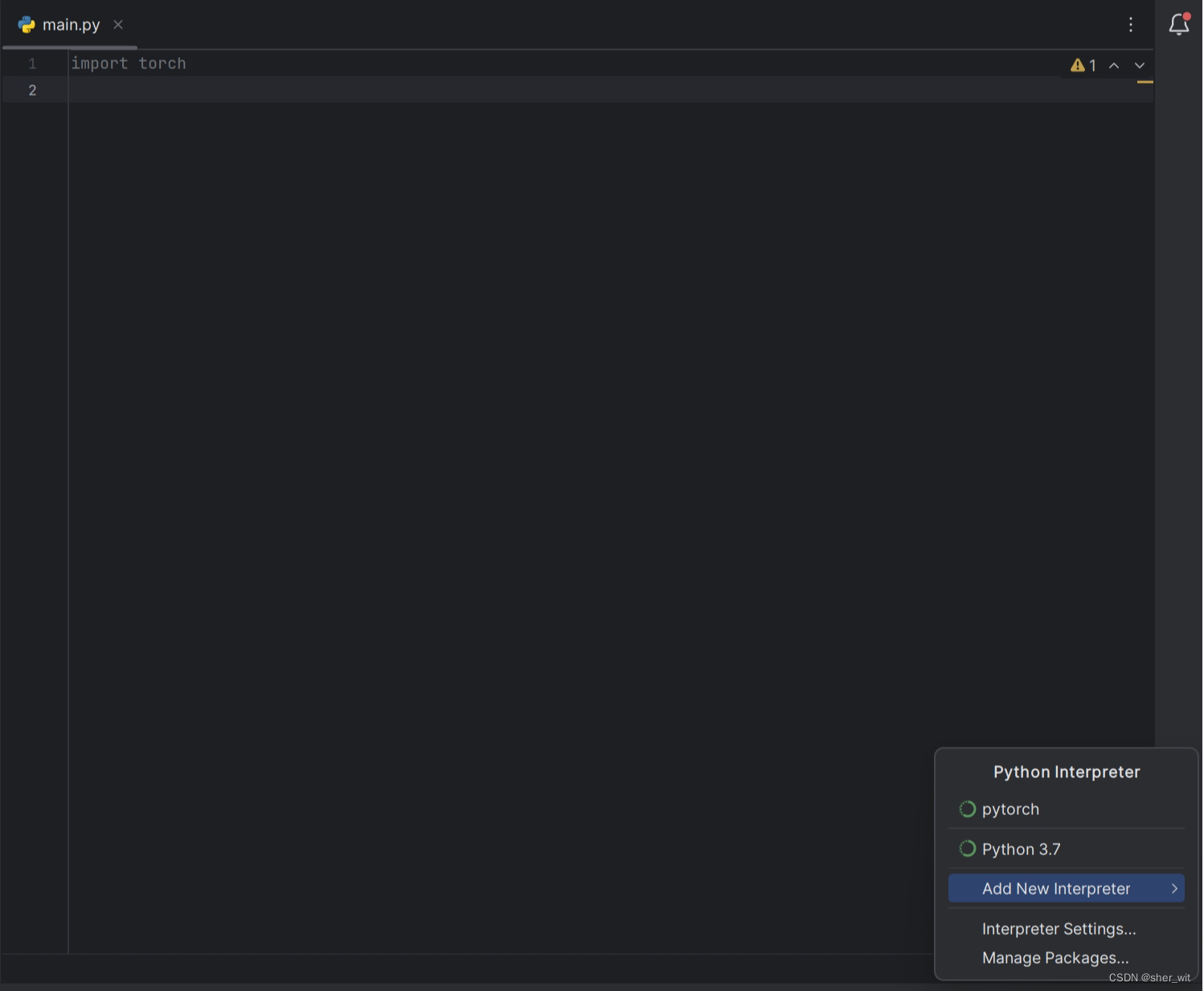Open Interpreter Settings
1204x991 pixels.
1059,929
